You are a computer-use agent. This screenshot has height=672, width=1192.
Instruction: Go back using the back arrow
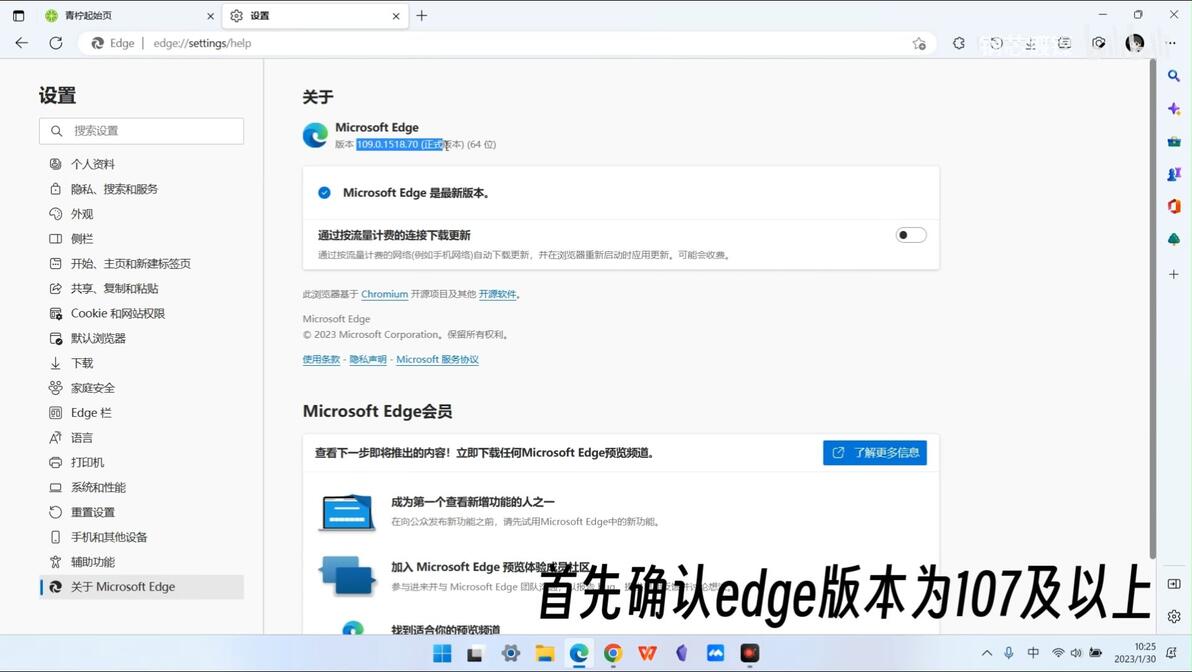[21, 43]
